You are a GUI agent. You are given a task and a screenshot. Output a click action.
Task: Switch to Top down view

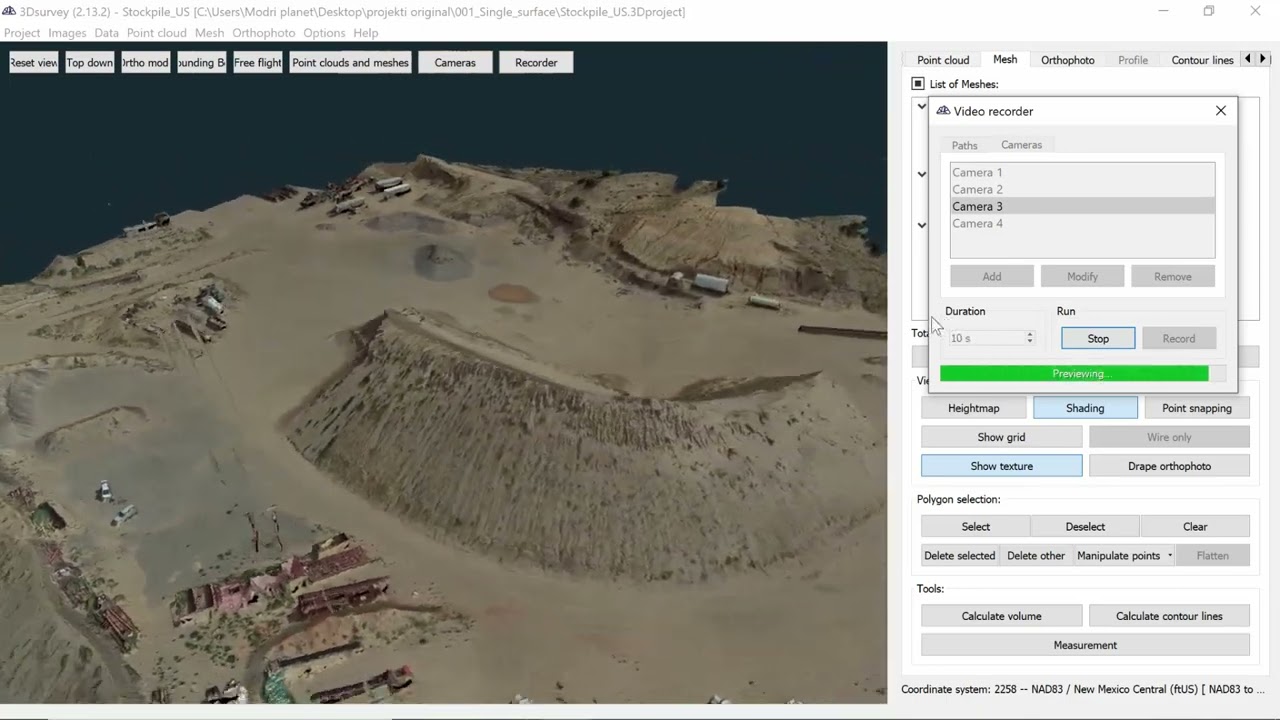point(89,62)
